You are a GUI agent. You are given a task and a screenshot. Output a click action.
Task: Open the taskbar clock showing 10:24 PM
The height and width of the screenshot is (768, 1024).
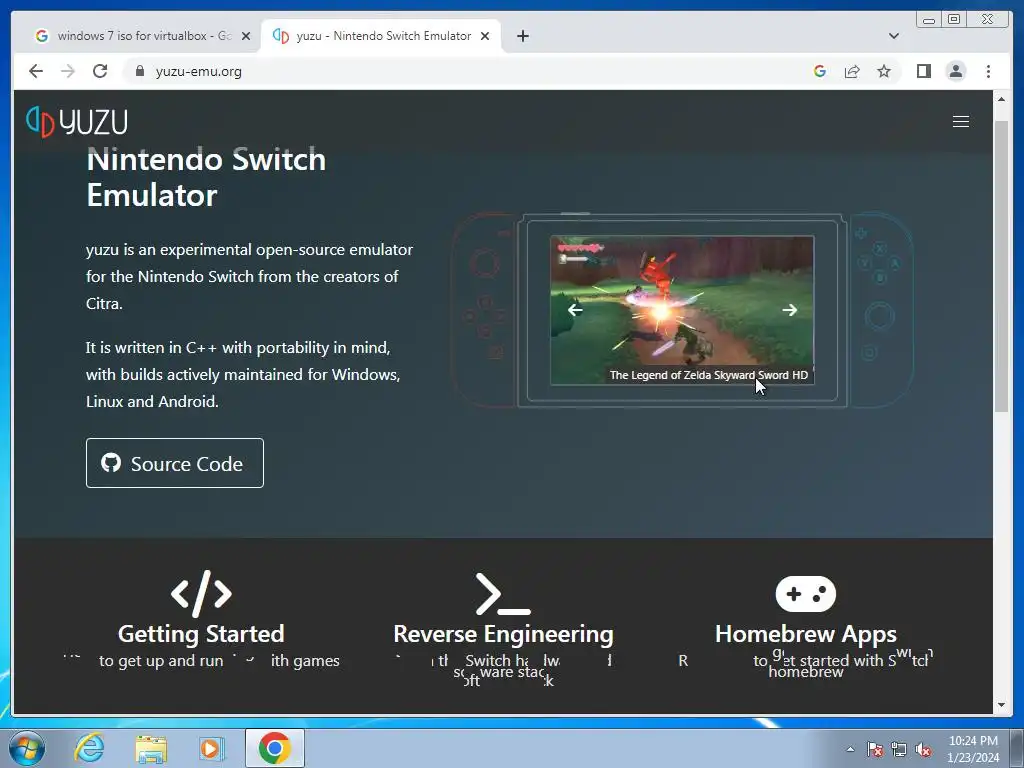(x=973, y=749)
